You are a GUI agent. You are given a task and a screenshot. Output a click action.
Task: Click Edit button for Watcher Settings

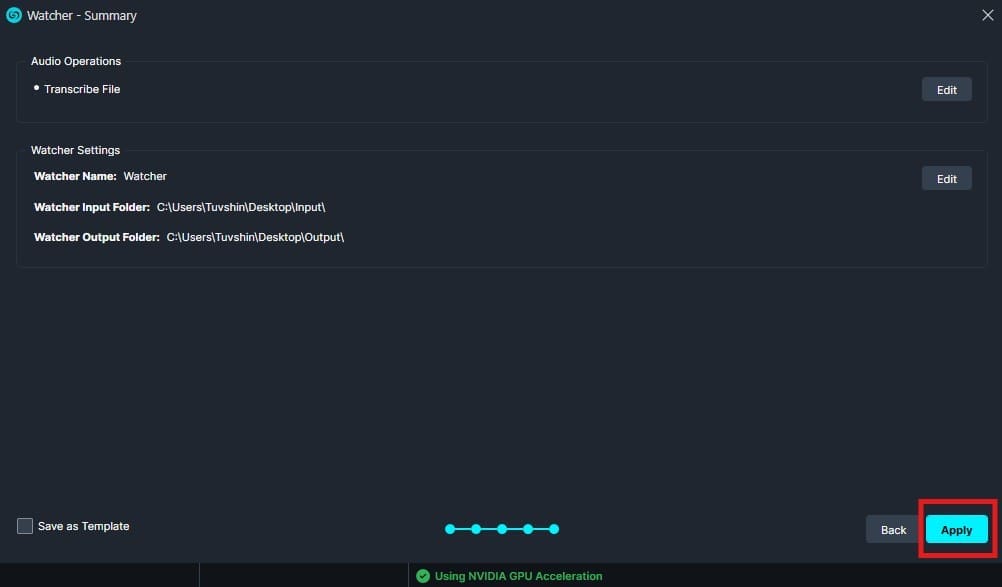946,179
